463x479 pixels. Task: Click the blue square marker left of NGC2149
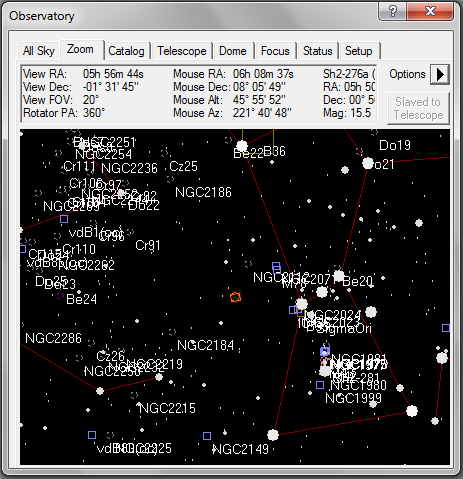click(207, 436)
